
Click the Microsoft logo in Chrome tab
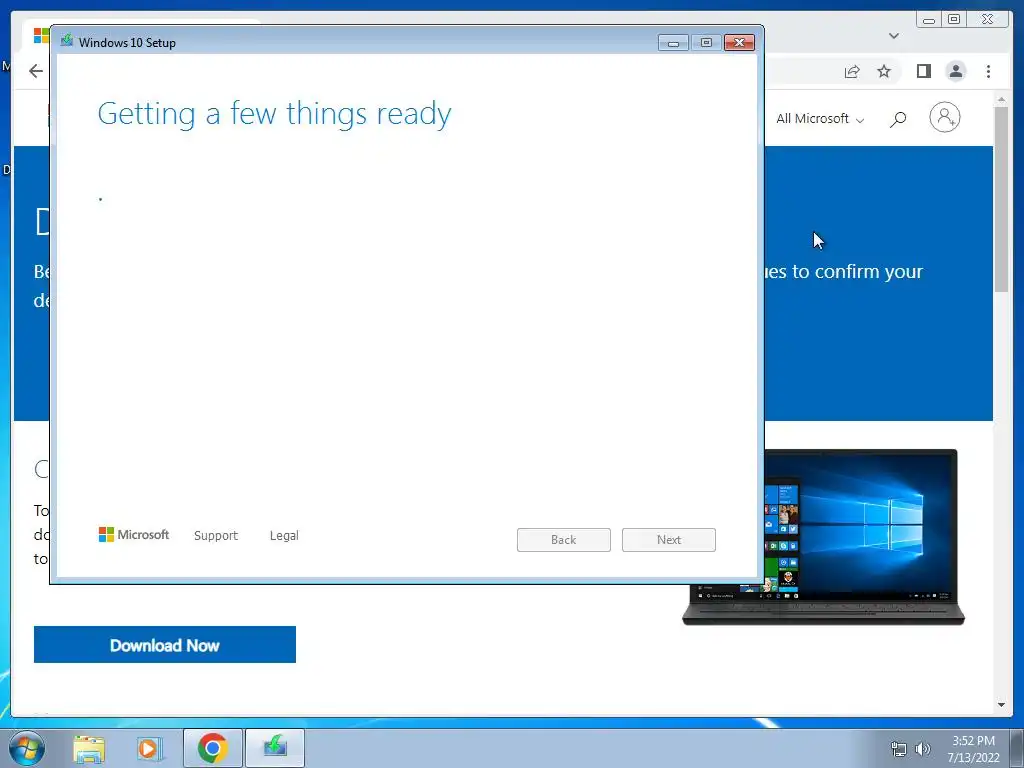coord(40,35)
